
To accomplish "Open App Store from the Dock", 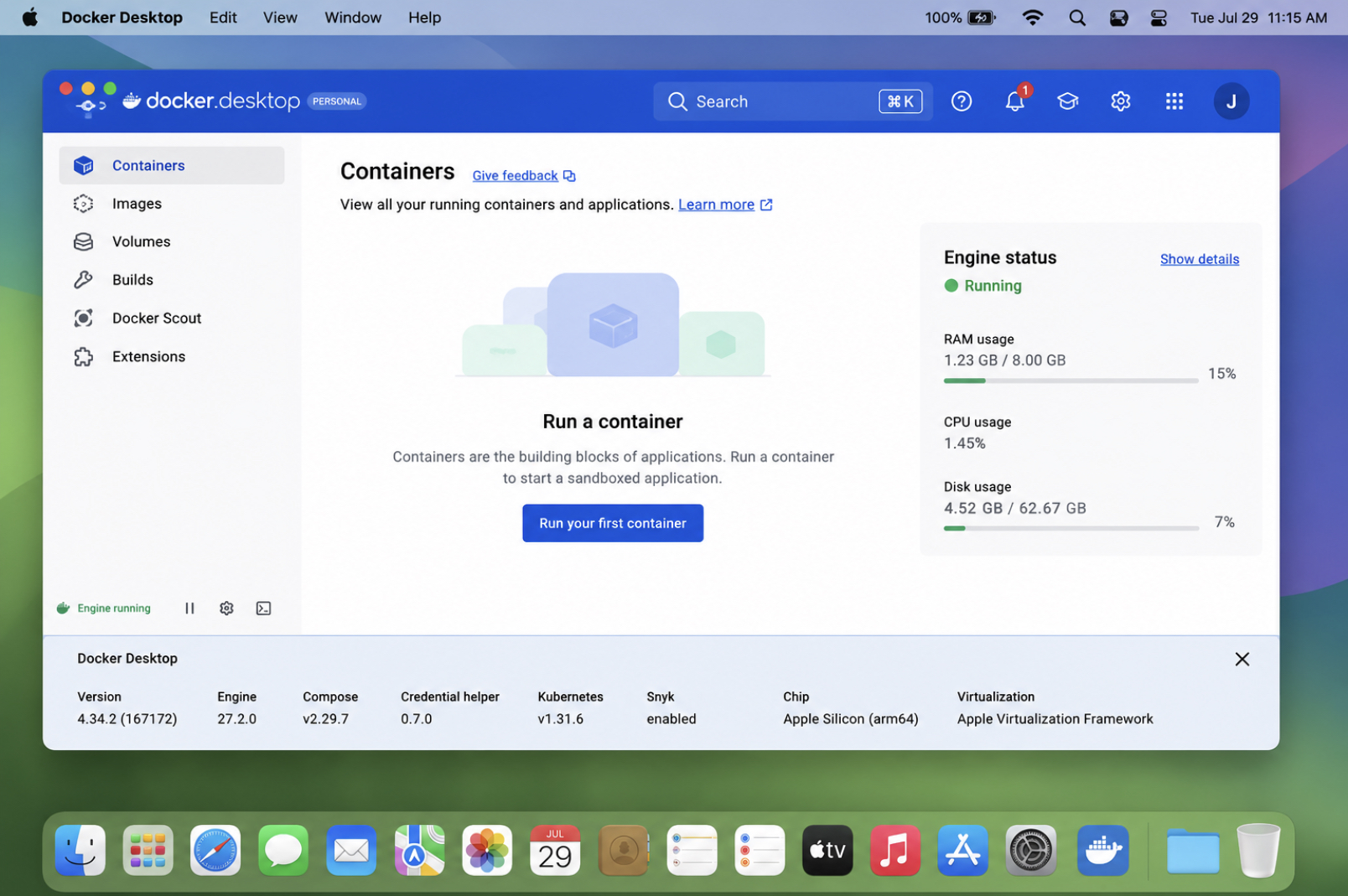I will (x=962, y=850).
